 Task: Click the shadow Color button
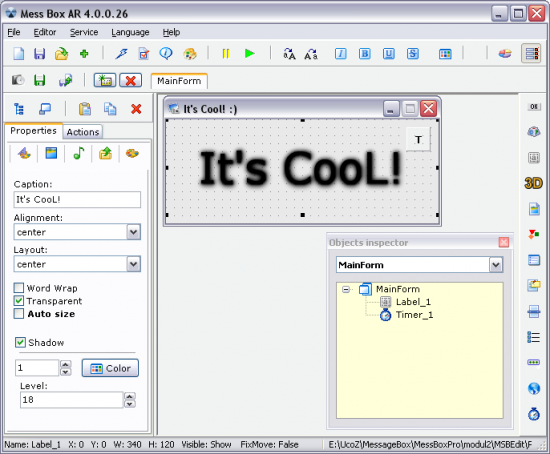click(110, 368)
